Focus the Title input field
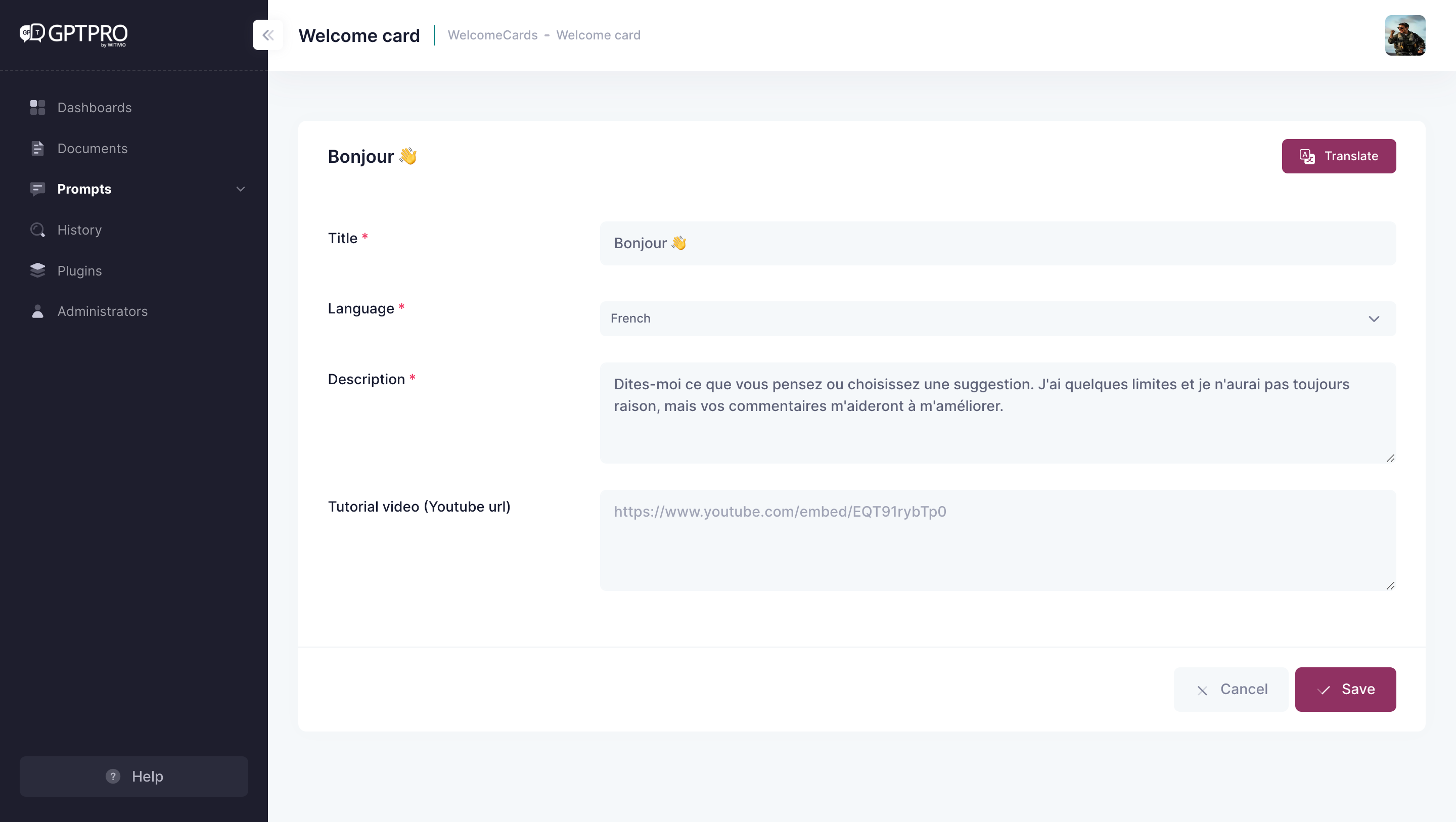 997,243
